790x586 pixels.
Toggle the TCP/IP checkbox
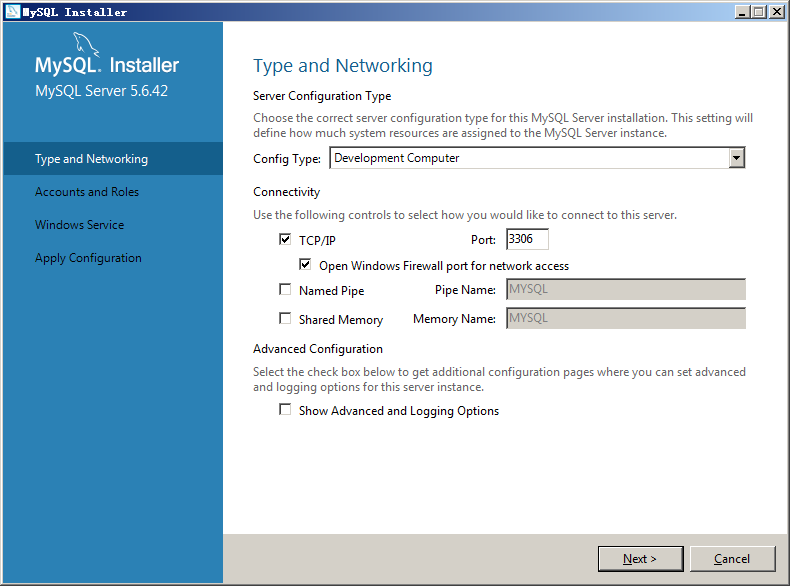pos(285,239)
